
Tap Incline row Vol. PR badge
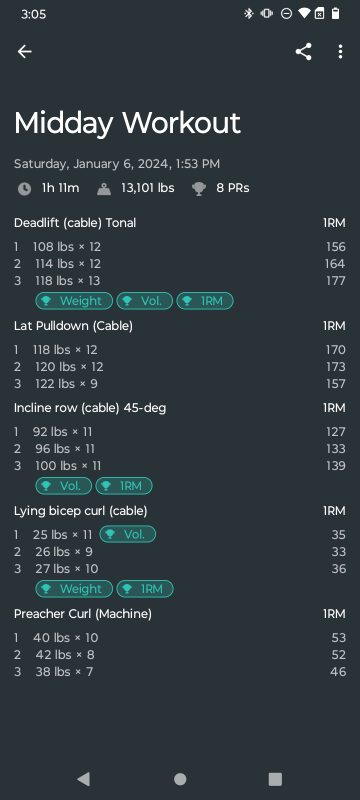64,486
